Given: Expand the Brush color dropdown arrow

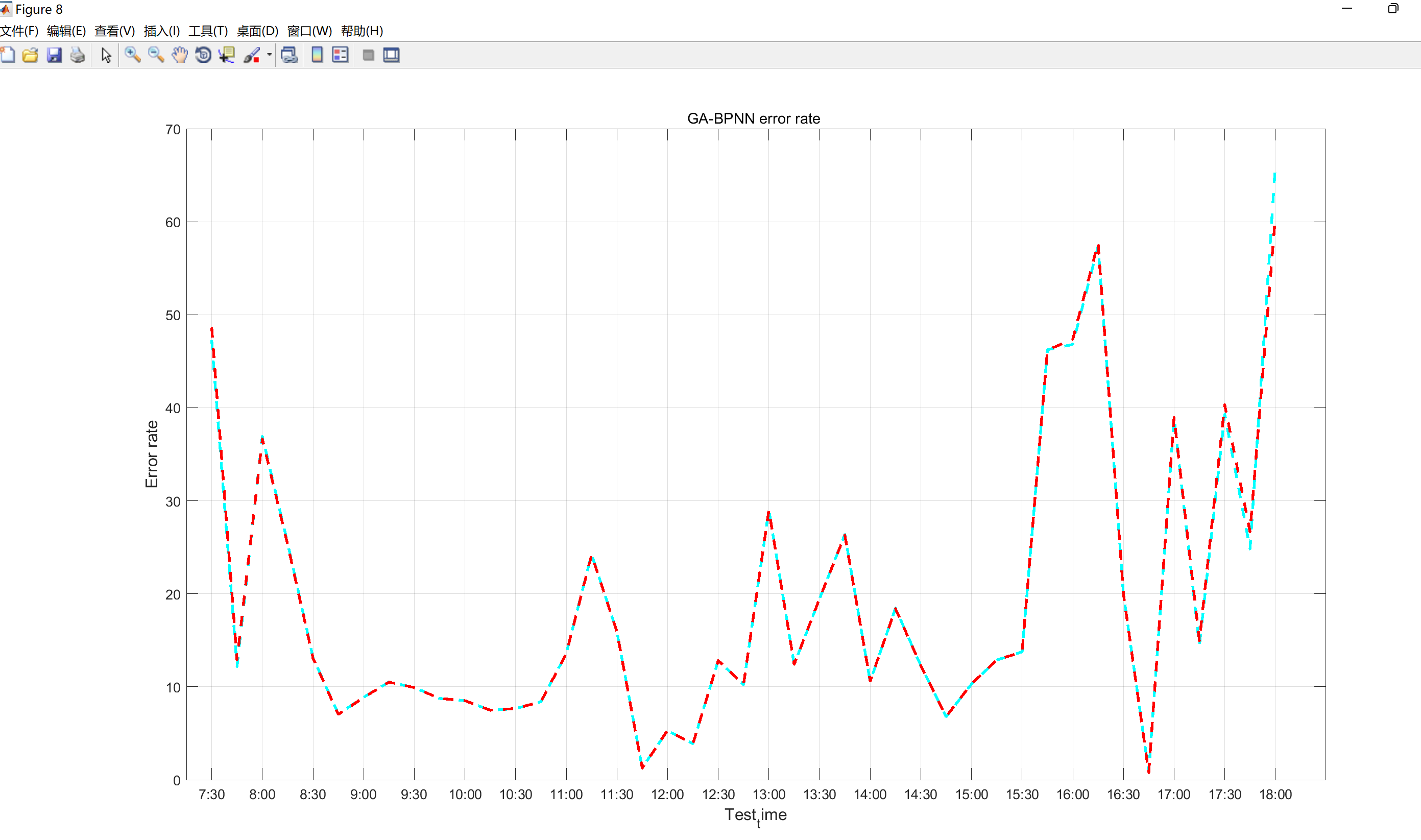Looking at the screenshot, I should (270, 55).
